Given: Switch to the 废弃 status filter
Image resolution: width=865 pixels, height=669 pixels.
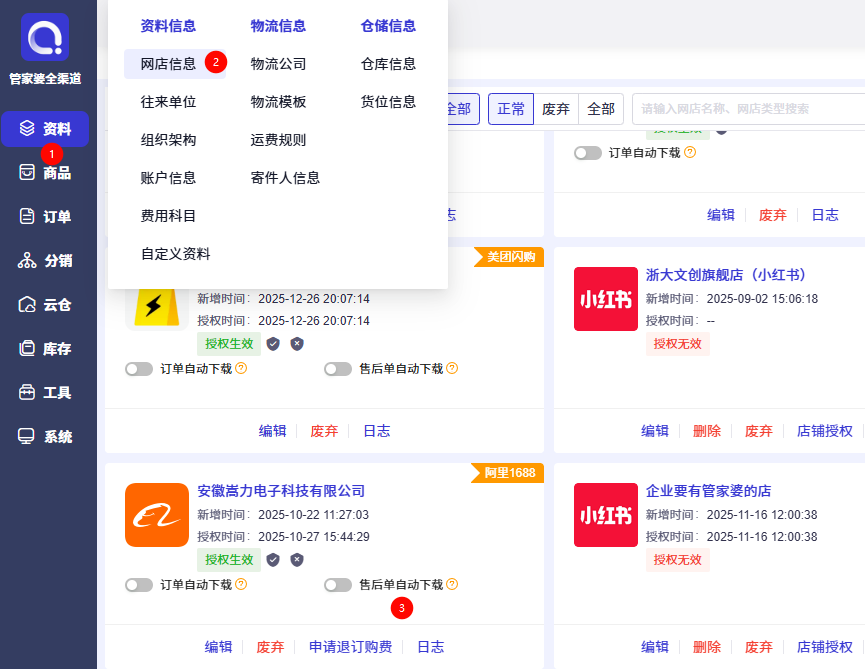Looking at the screenshot, I should click(556, 109).
